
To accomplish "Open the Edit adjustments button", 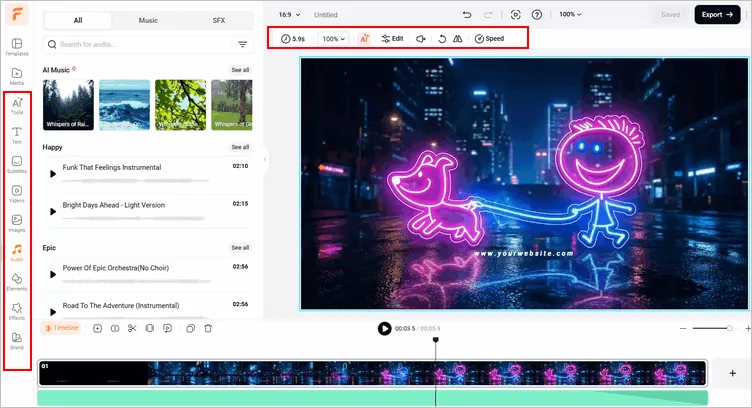I will coord(392,39).
